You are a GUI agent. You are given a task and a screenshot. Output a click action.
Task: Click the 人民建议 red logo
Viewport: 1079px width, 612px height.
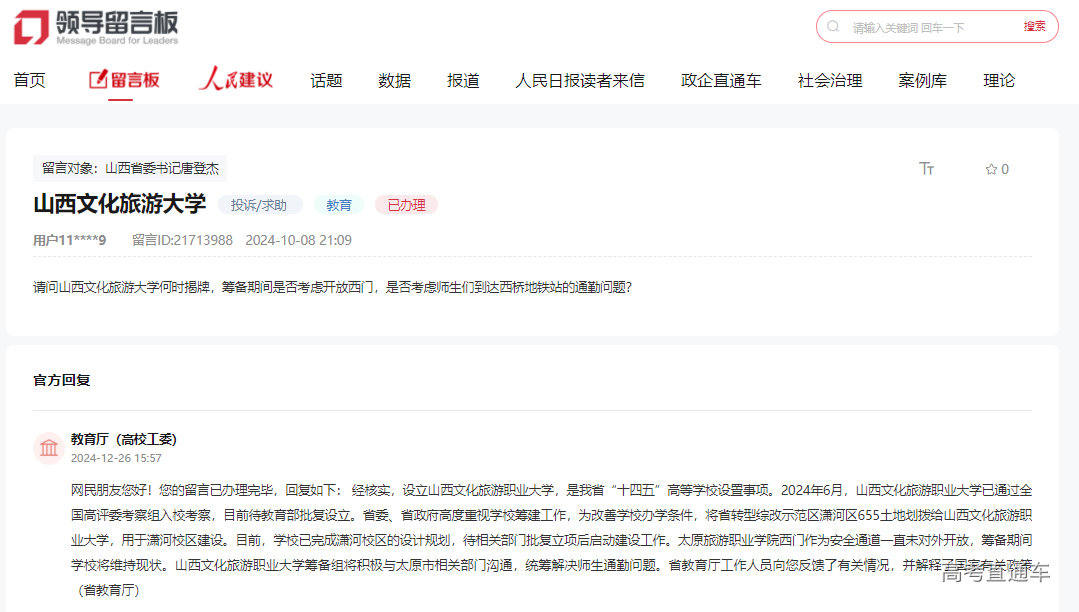click(235, 79)
